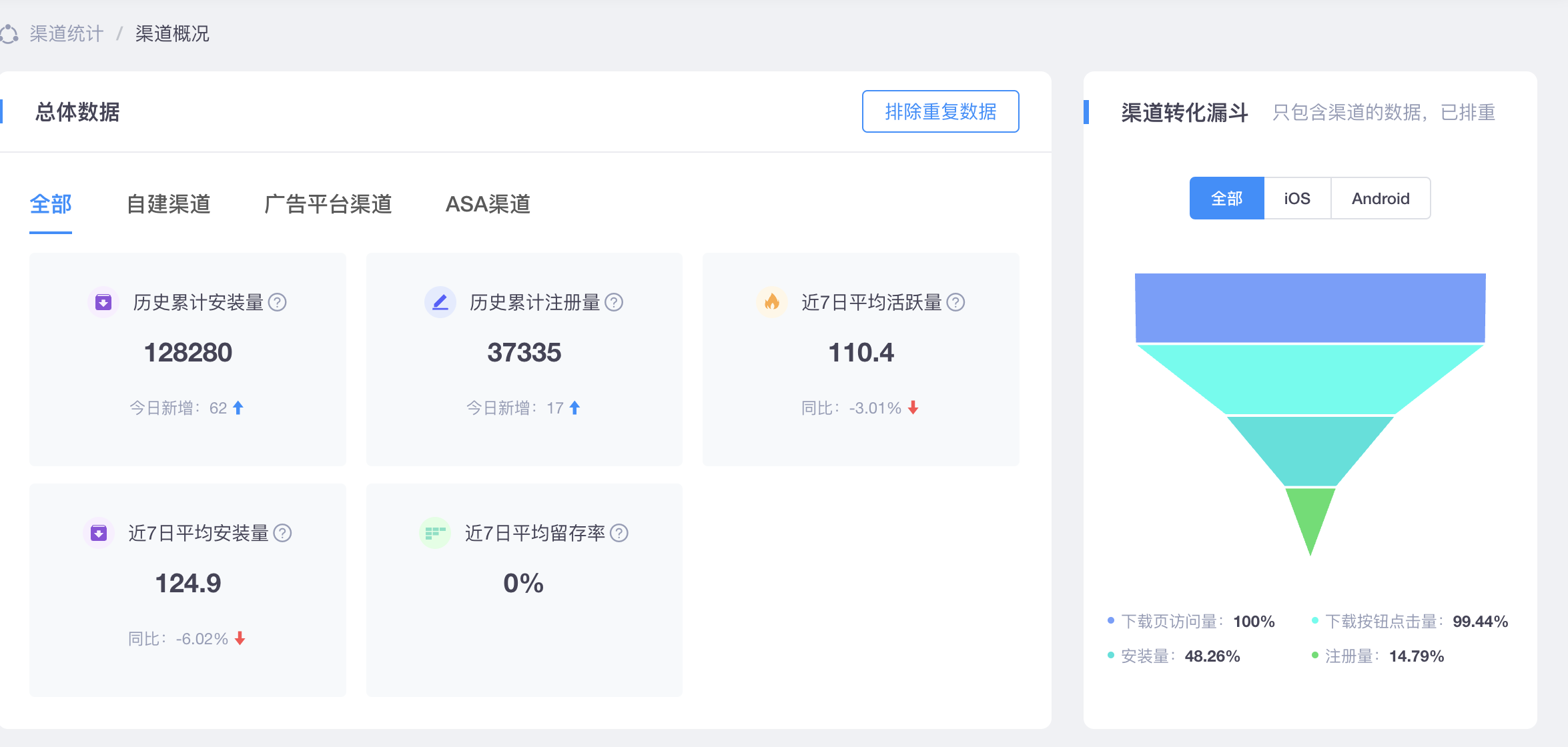The width and height of the screenshot is (1568, 747).
Task: Click the flame icon for 近7日平均活跃量
Action: click(x=772, y=302)
